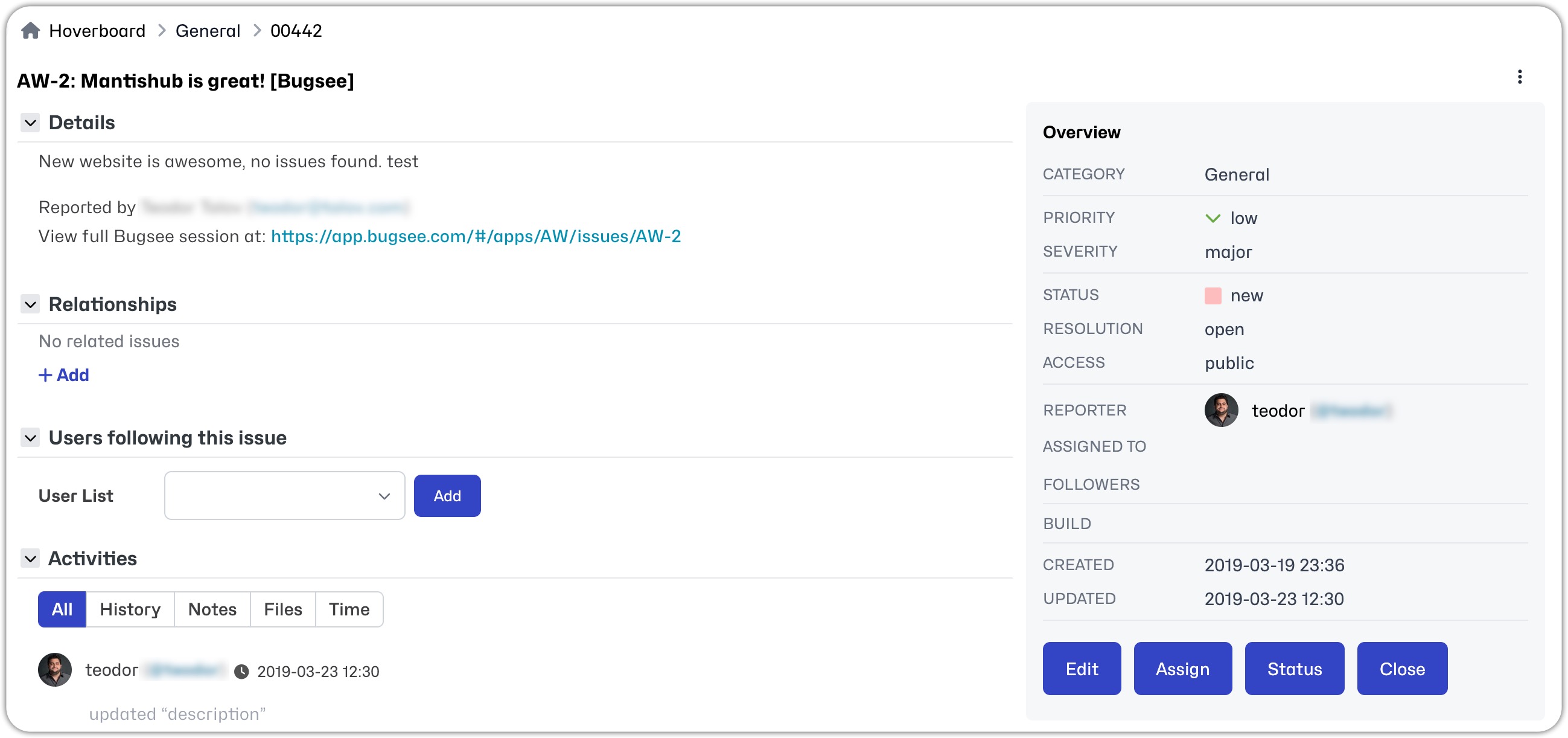Click 'teodor' name in Activities entry
Image resolution: width=1568 pixels, height=738 pixels.
[112, 670]
